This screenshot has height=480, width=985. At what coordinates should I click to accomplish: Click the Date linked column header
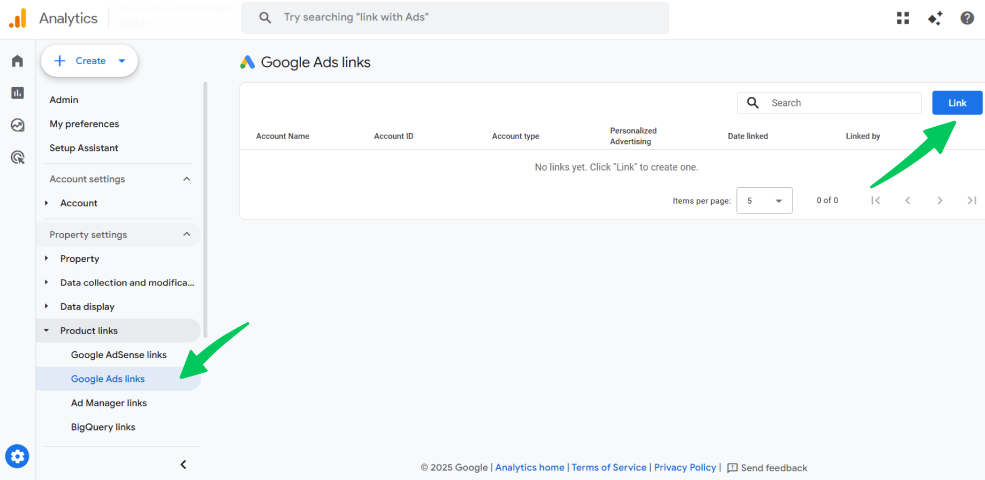pos(748,136)
